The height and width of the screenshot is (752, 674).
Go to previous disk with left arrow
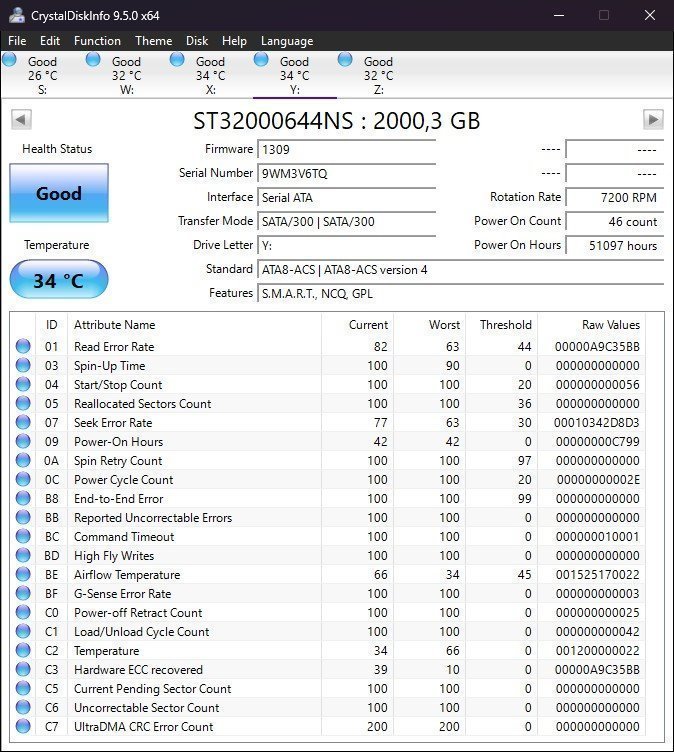pyautogui.click(x=21, y=120)
